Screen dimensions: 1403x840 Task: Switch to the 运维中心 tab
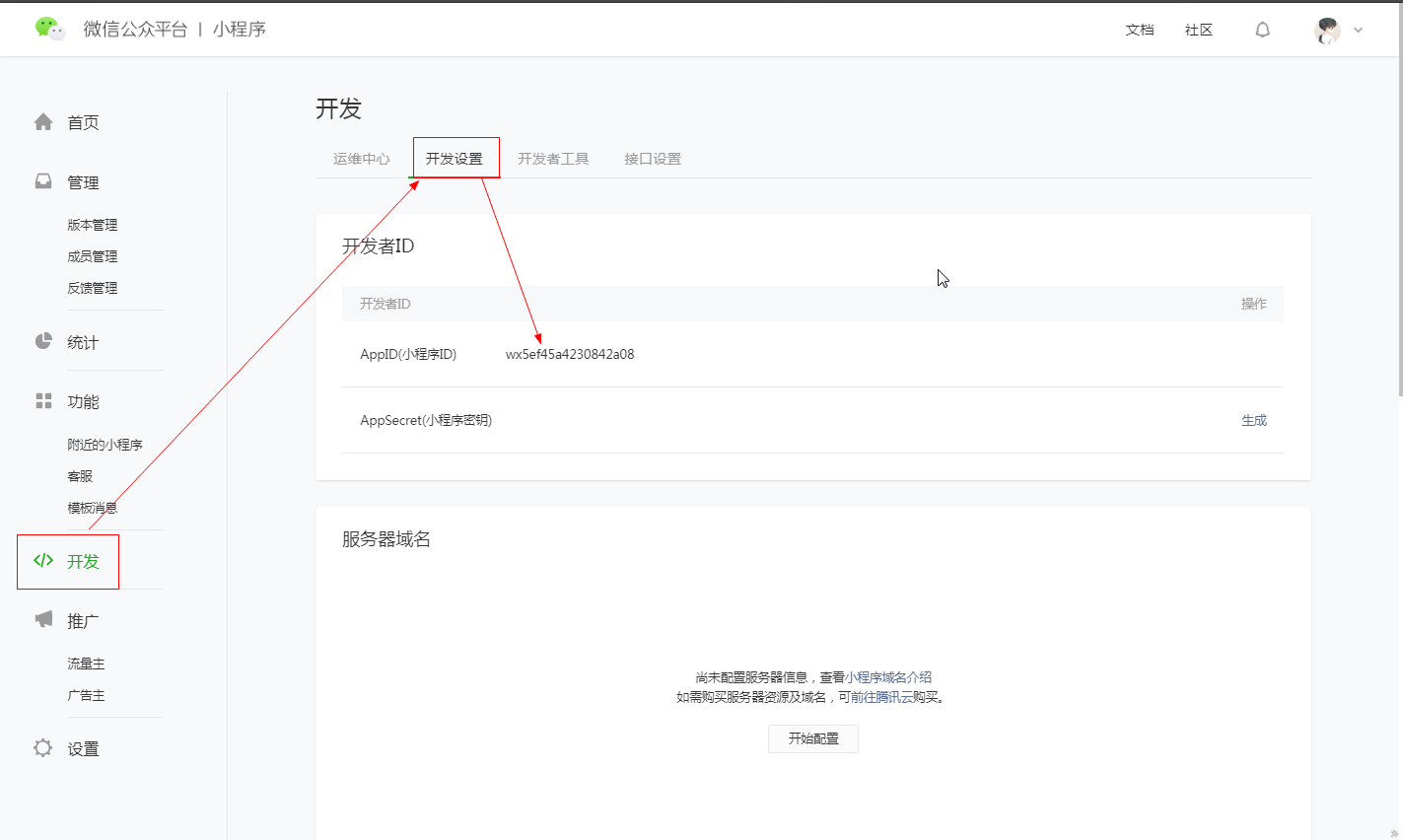361,158
